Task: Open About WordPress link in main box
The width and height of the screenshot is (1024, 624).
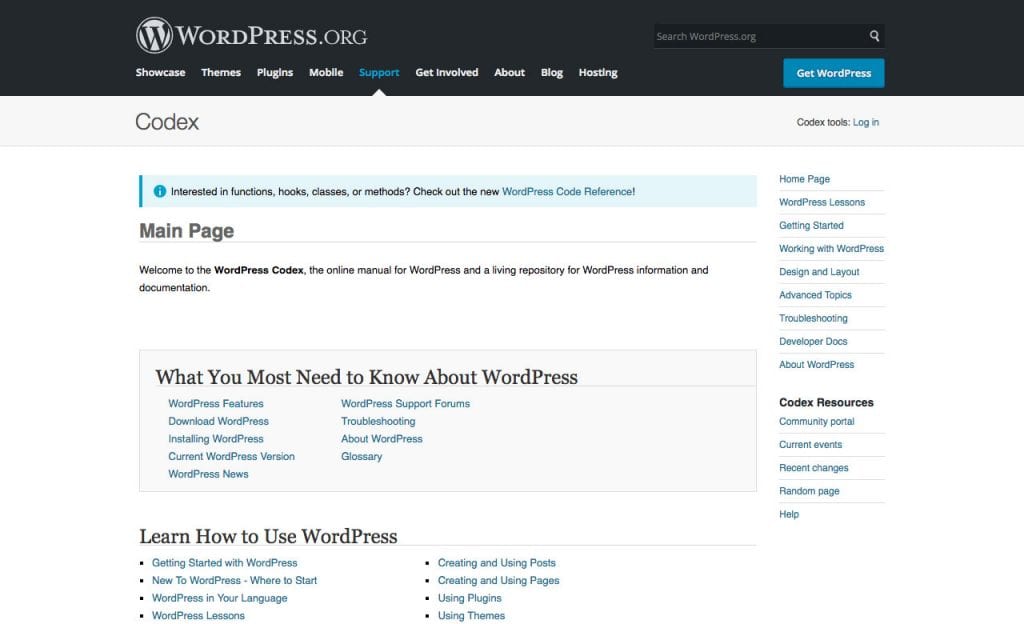Action: pos(381,439)
